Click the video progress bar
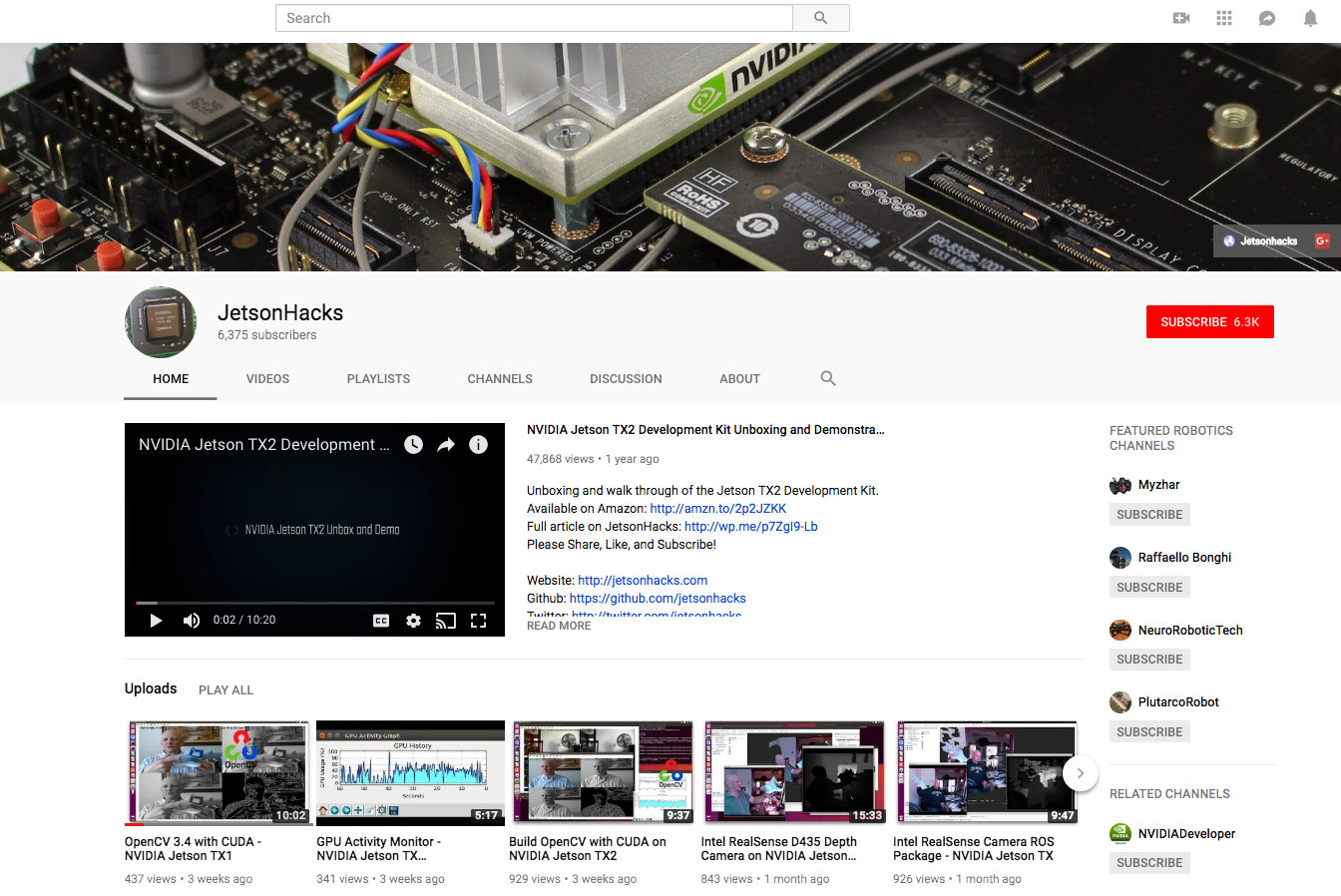The image size is (1341, 896). (x=314, y=603)
